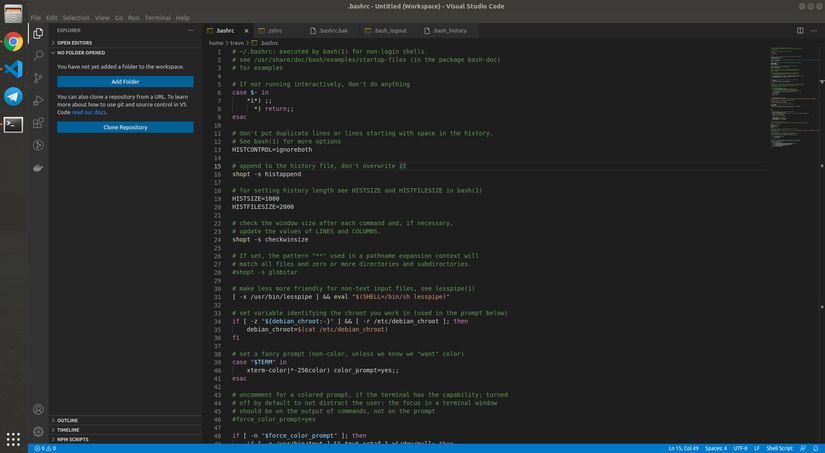Expand the Outline section

67,420
